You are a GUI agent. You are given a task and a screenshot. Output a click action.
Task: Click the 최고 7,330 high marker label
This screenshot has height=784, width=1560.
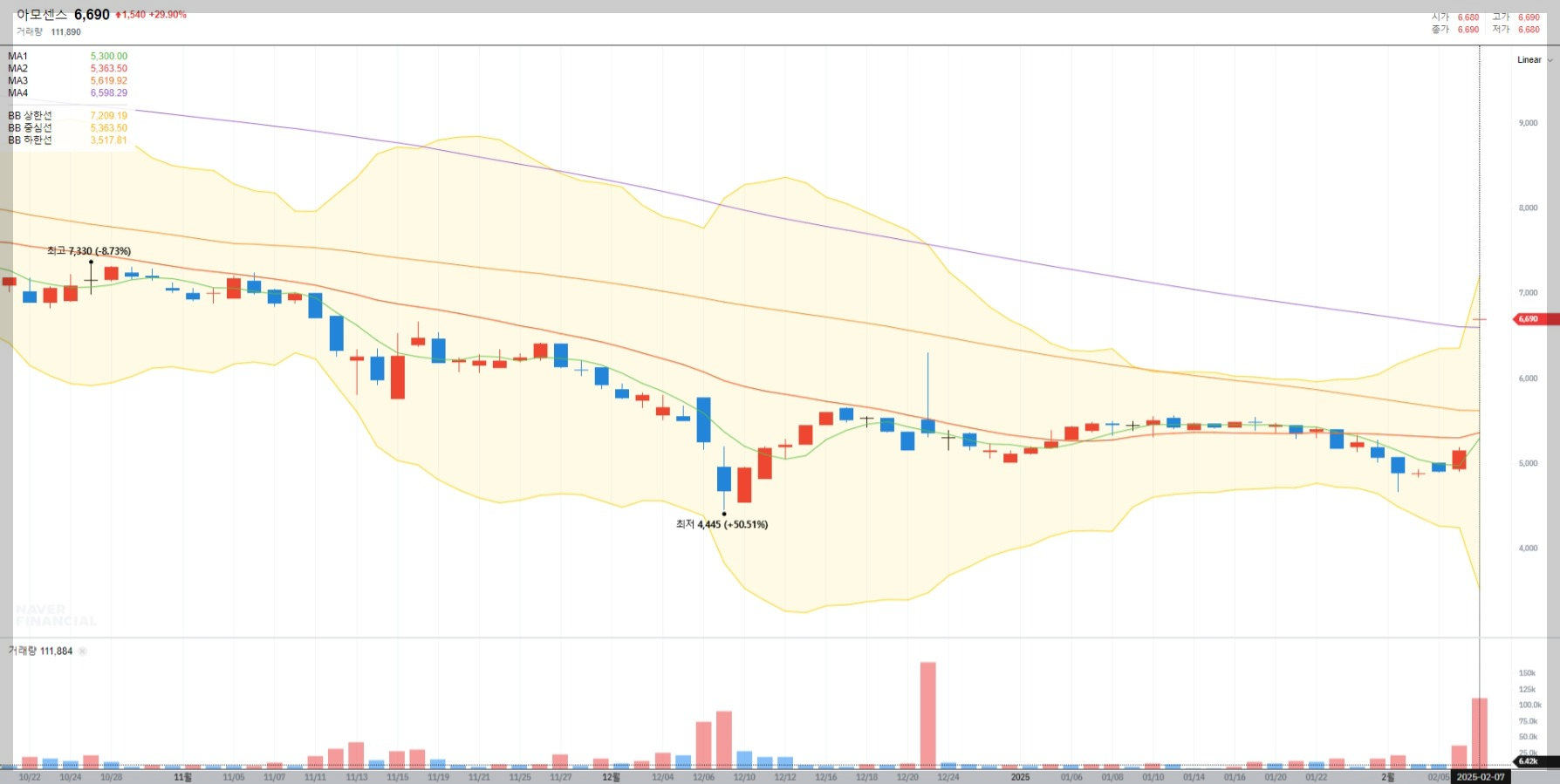89,251
